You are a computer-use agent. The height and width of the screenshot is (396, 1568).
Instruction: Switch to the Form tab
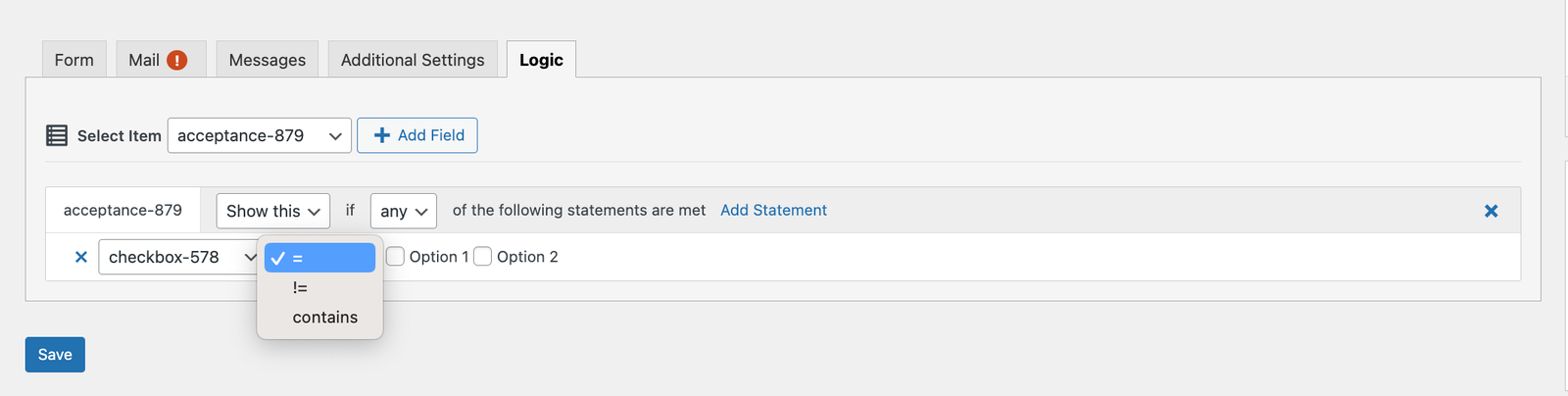point(74,60)
